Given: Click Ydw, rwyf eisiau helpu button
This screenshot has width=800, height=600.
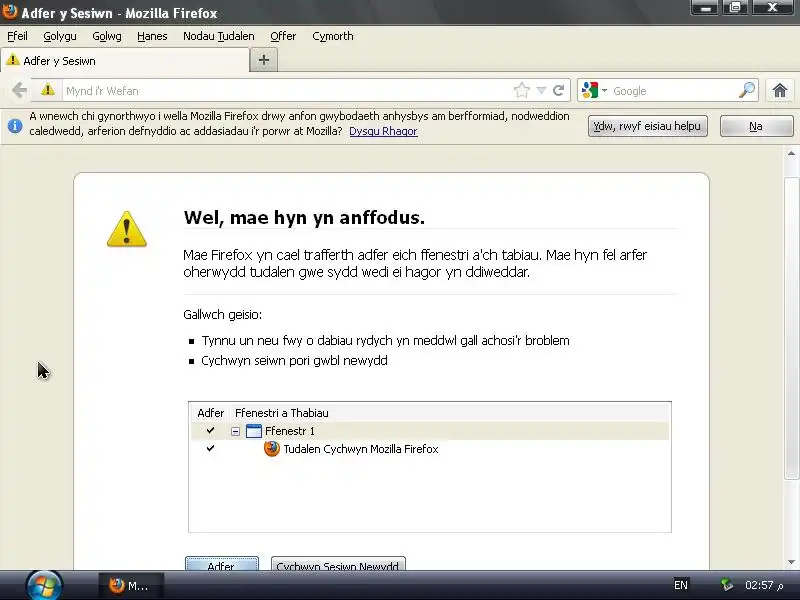Looking at the screenshot, I should pos(647,126).
